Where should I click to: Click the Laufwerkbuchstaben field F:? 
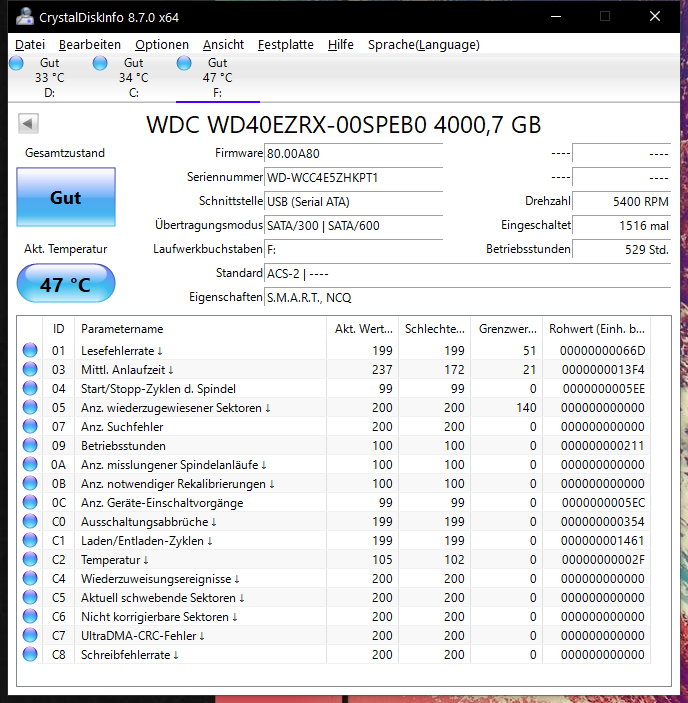(x=354, y=250)
